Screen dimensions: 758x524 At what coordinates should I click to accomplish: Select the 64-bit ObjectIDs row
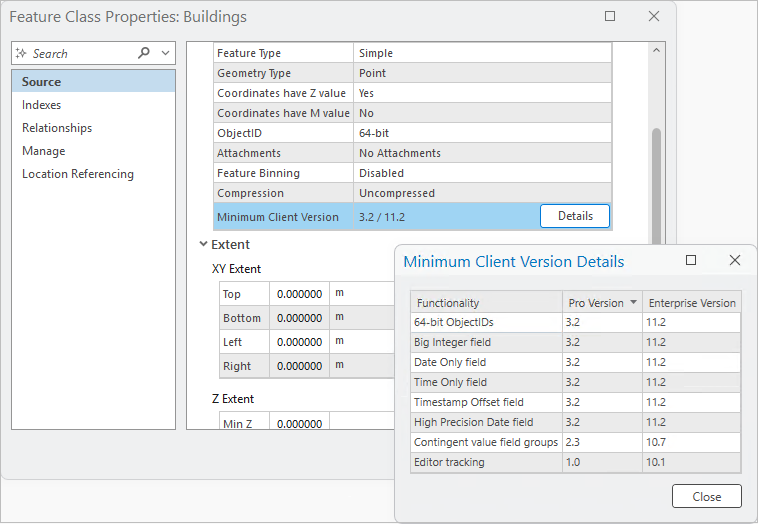click(575, 322)
